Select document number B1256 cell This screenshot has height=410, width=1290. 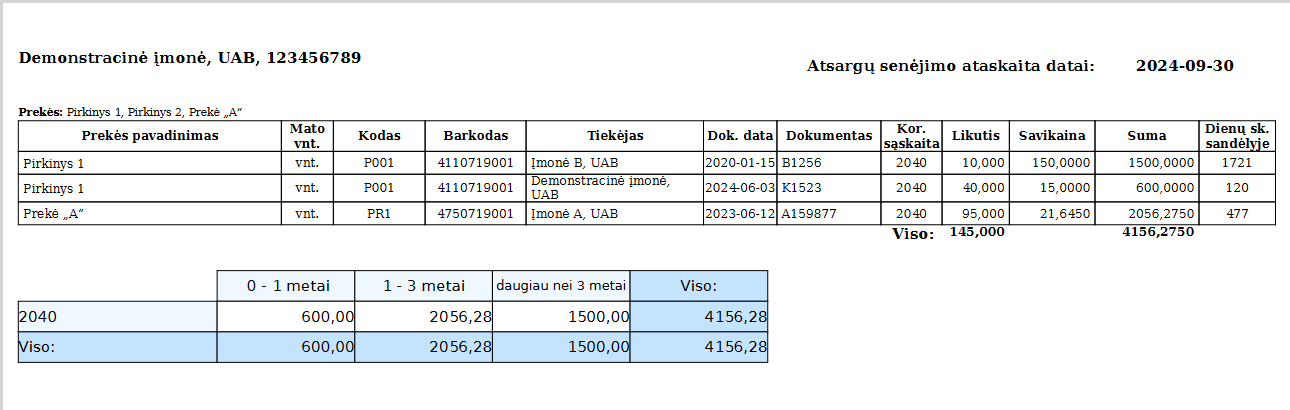802,162
